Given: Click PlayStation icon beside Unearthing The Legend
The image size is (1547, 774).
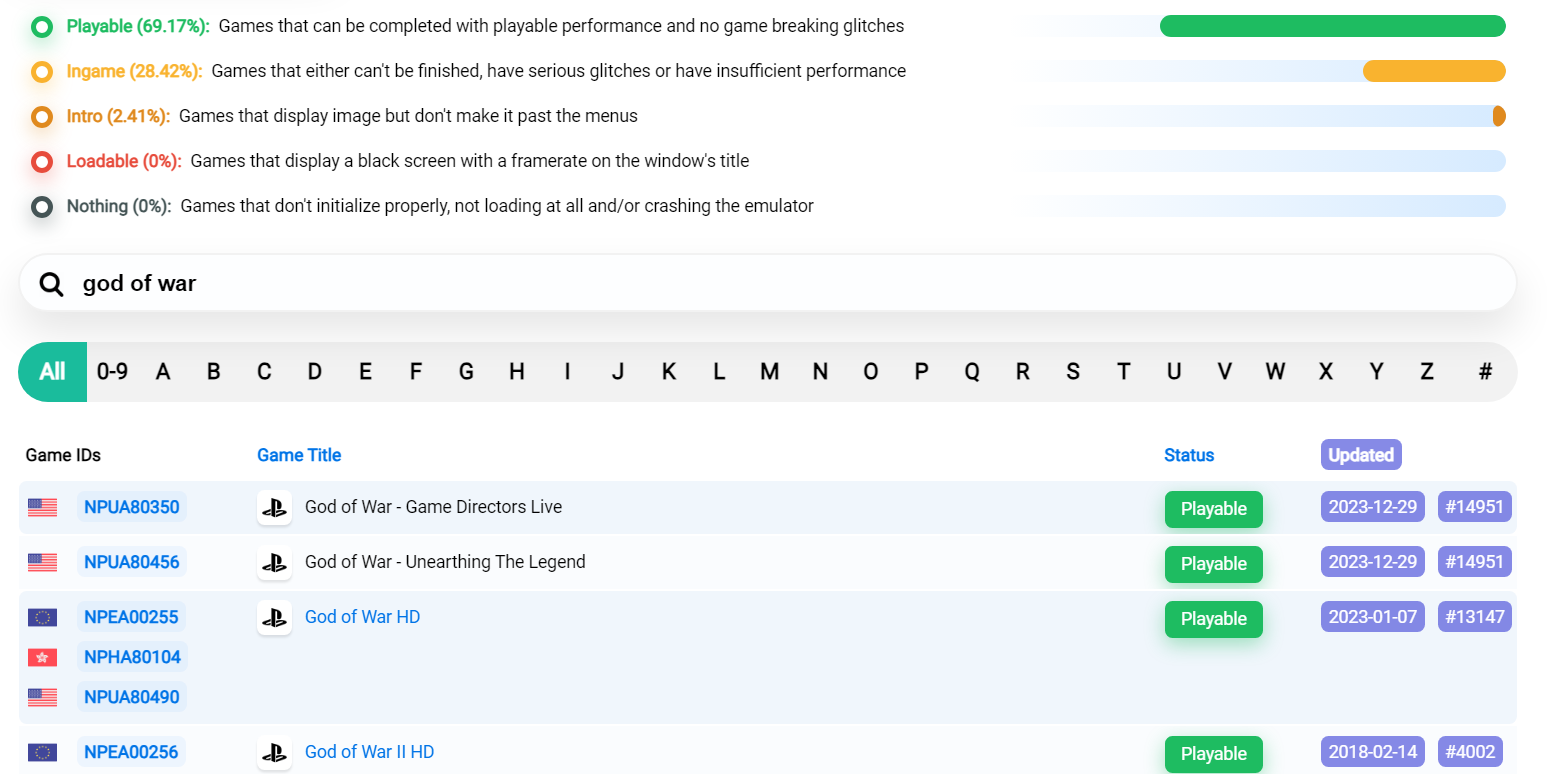Looking at the screenshot, I should pos(274,563).
